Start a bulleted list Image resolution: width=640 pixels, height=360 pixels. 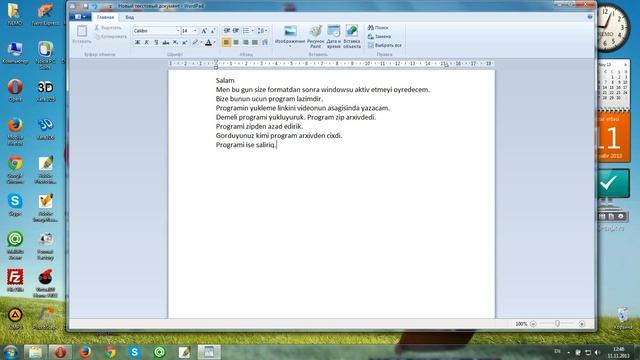pyautogui.click(x=246, y=31)
